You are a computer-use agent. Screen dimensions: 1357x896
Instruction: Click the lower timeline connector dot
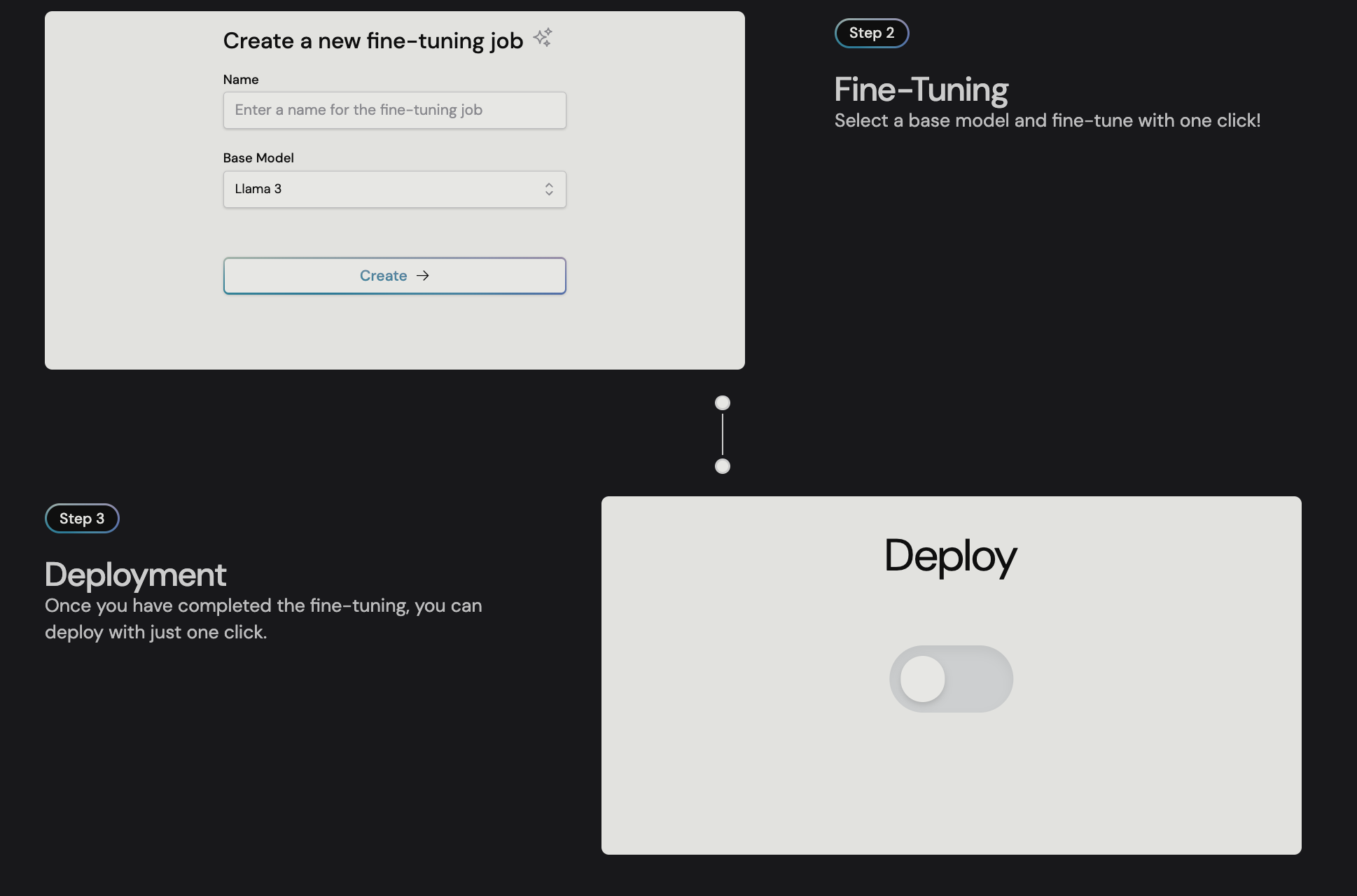(x=723, y=466)
